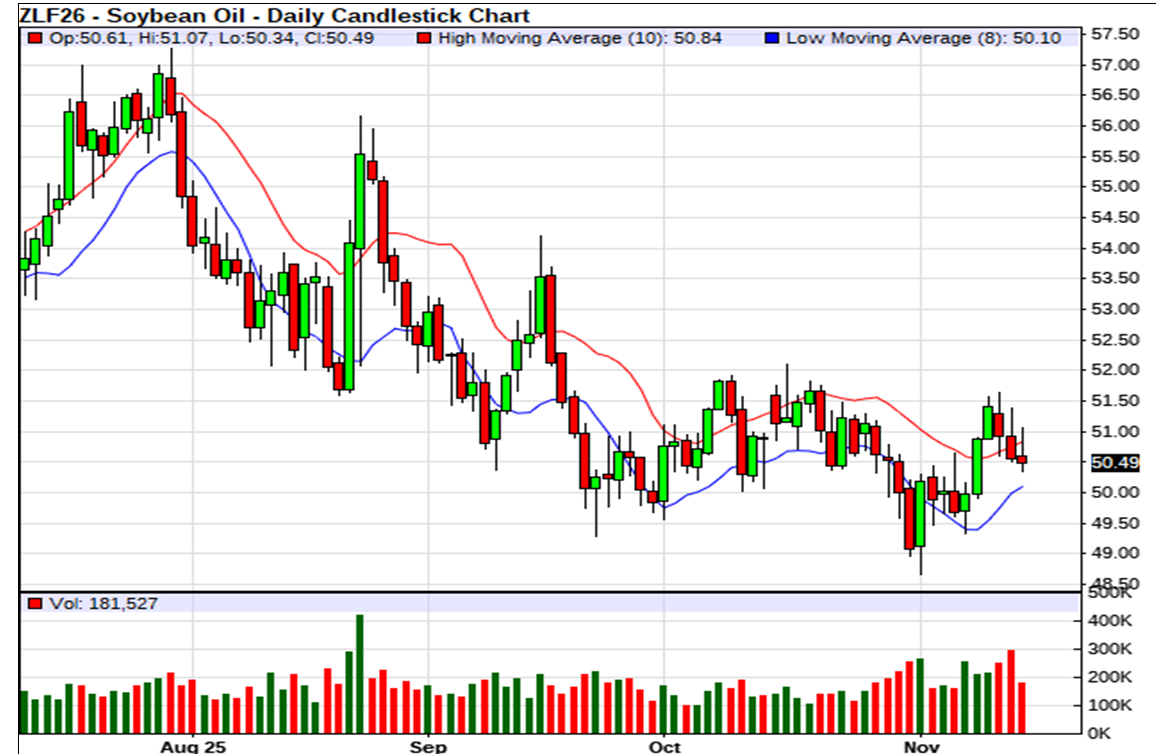Click the red swatch beside the Op/Hi/Lo/Cl legend
1156x754 pixels.
(35, 38)
